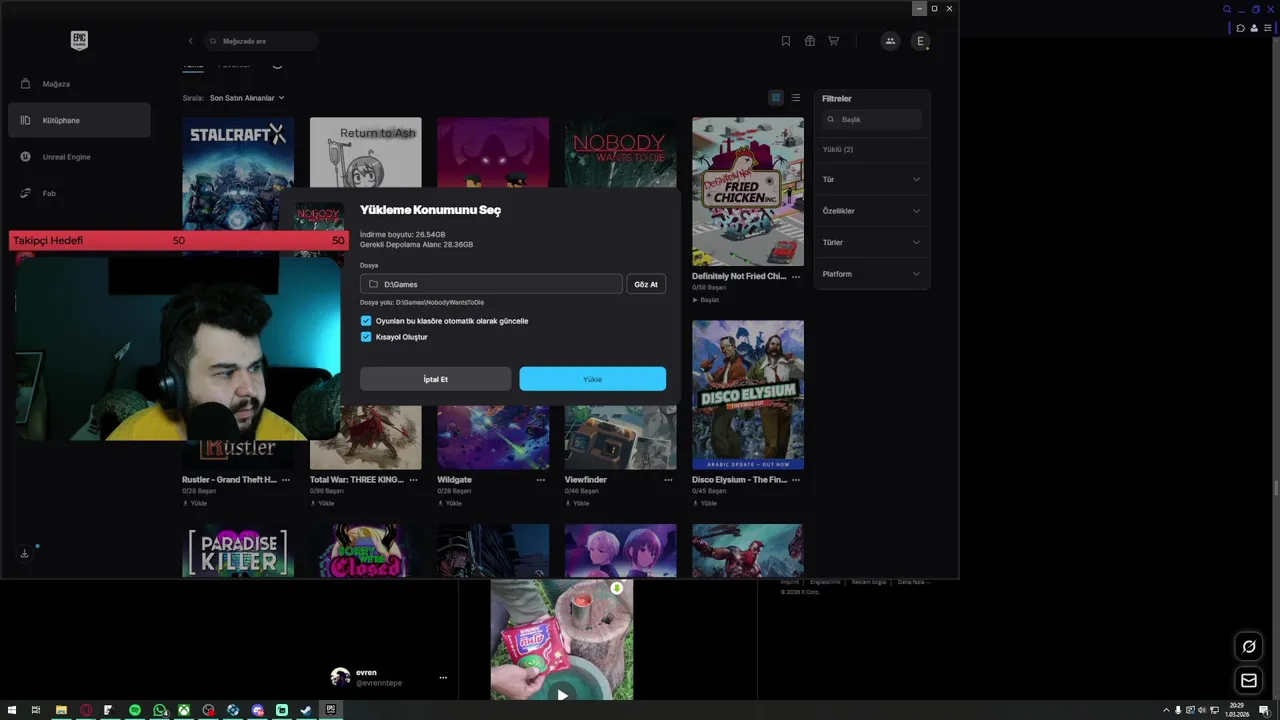
Task: Click the volume icon in system tray
Action: click(x=1201, y=710)
